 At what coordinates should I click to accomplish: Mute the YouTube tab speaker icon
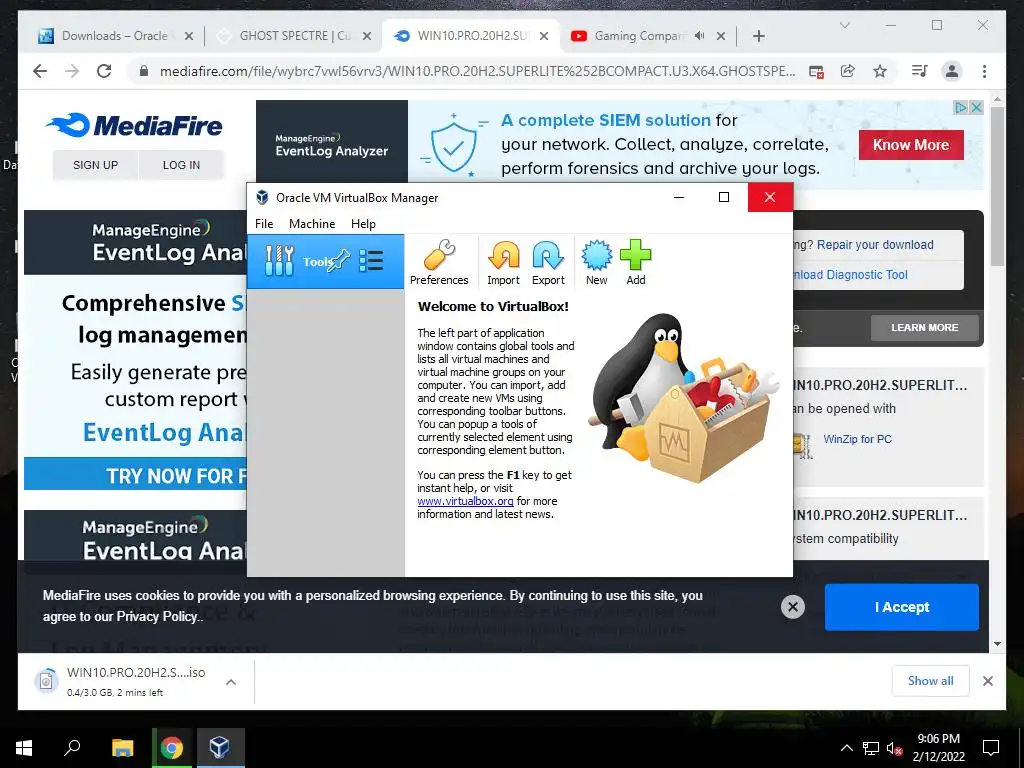pos(699,36)
